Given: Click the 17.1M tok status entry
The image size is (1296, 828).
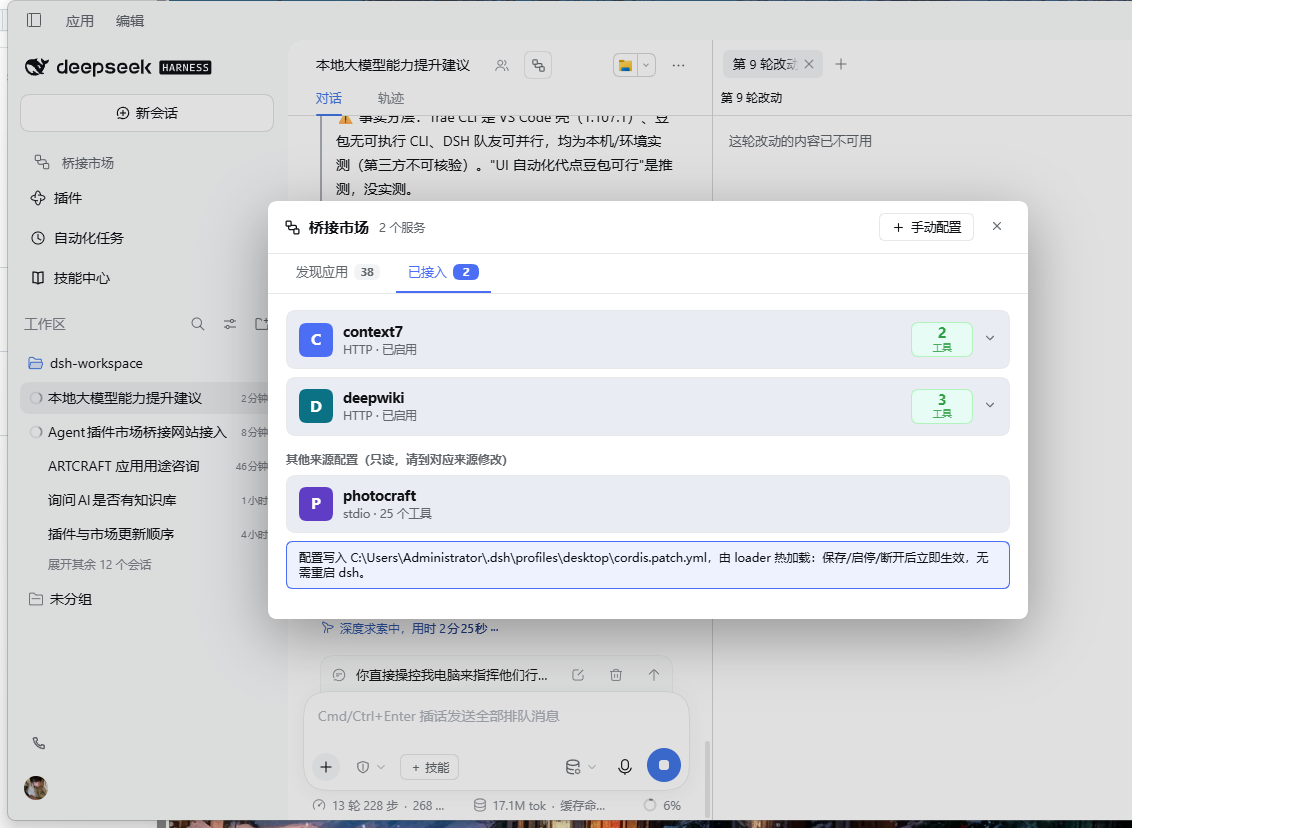Looking at the screenshot, I should click(539, 805).
